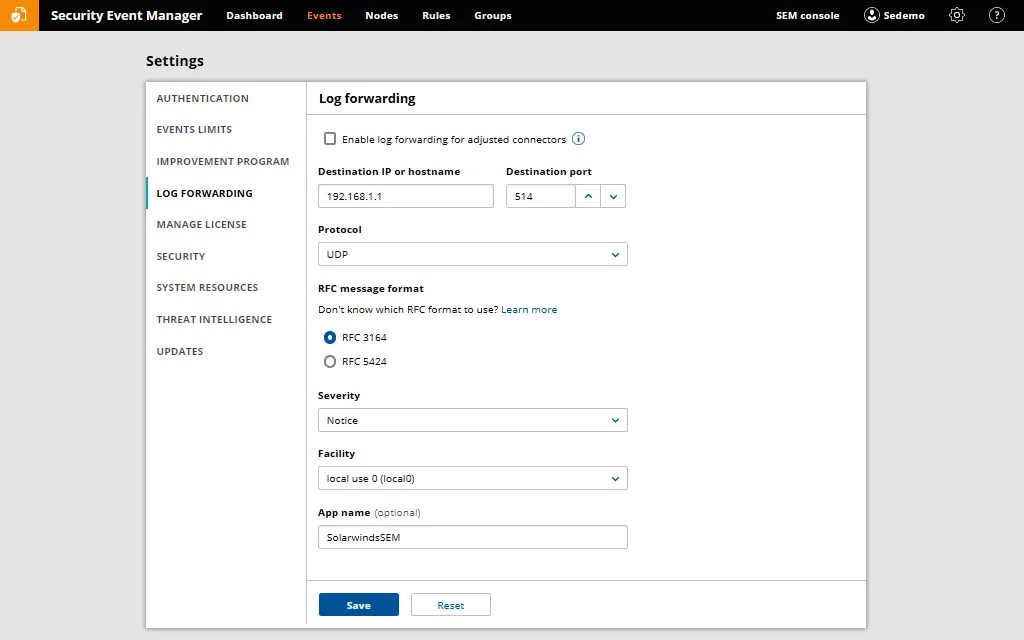Open the Severity dropdown
This screenshot has width=1024, height=640.
[472, 420]
